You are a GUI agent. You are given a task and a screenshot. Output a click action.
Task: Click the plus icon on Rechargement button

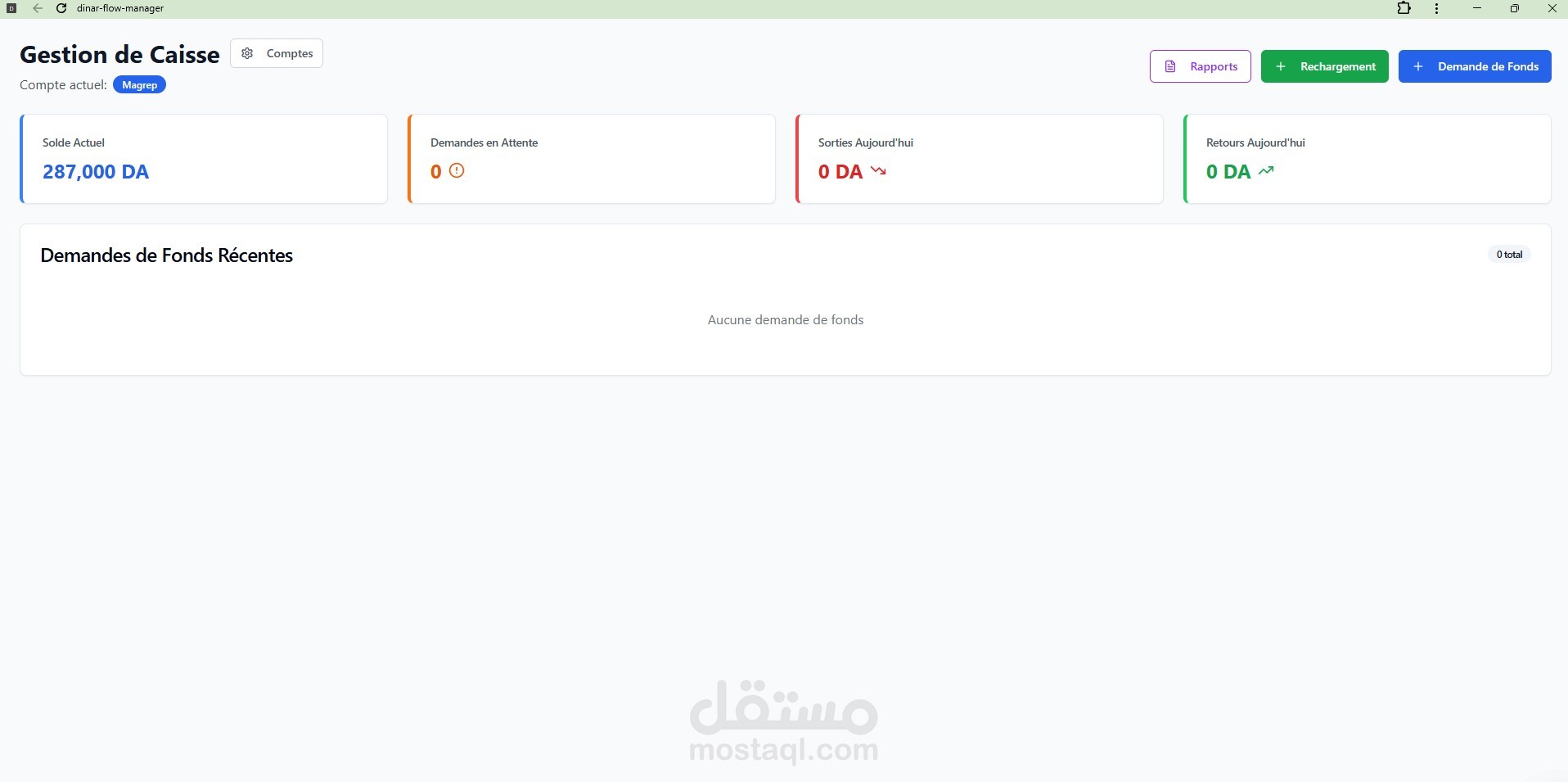tap(1282, 66)
